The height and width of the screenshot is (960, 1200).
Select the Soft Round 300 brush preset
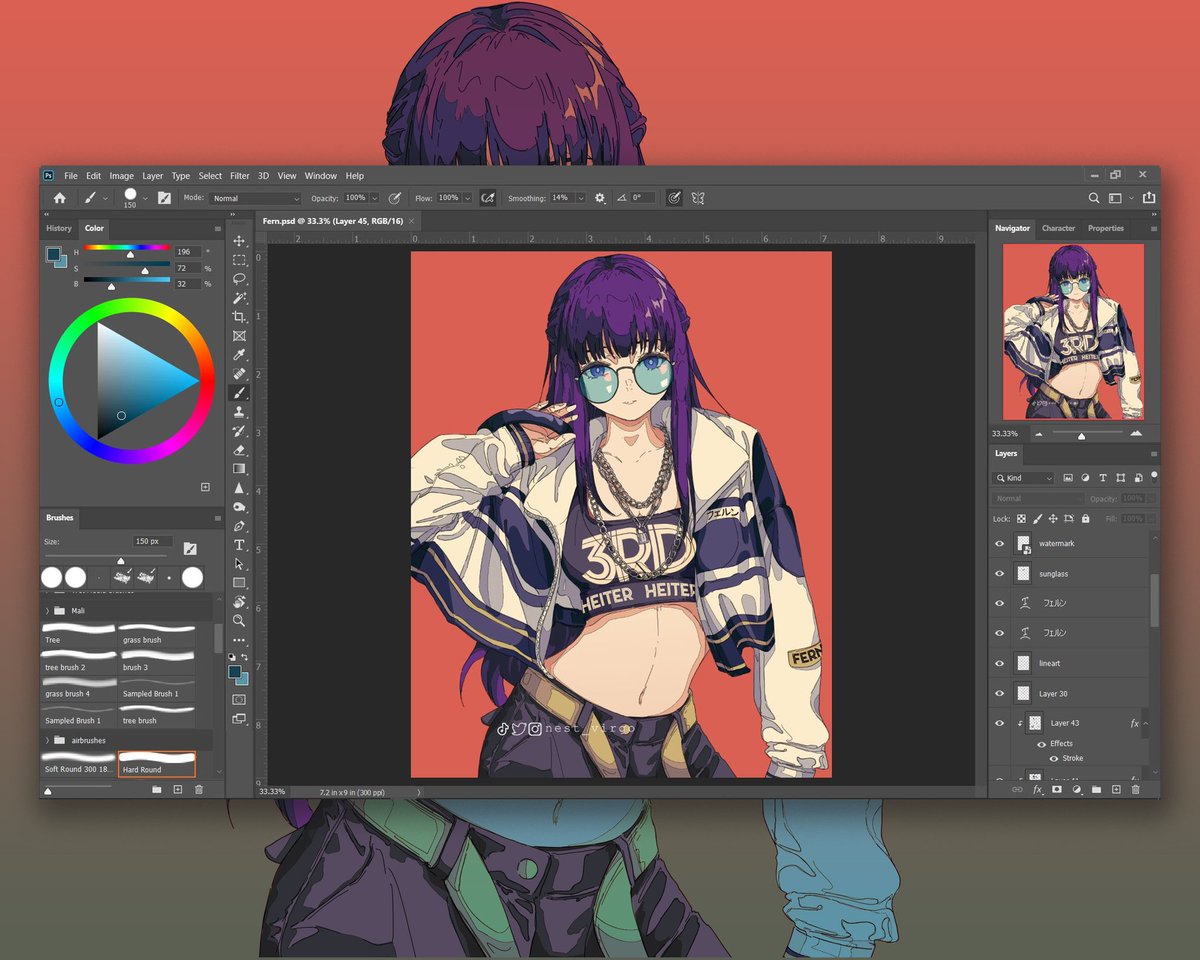click(79, 764)
